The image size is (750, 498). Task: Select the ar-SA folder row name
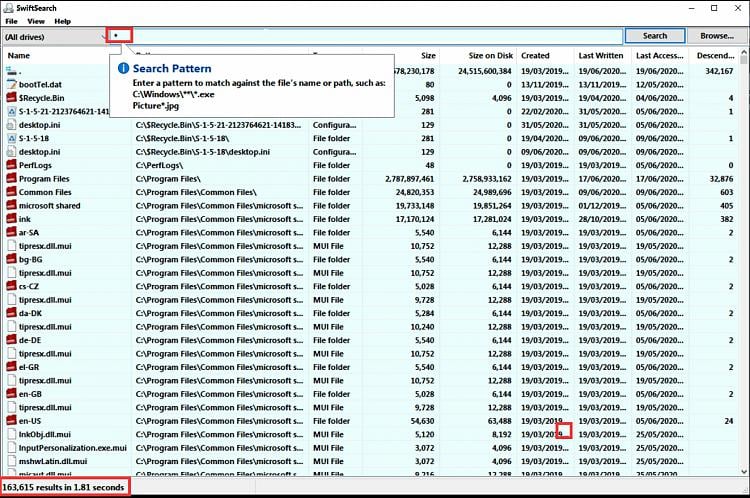click(x=29, y=232)
